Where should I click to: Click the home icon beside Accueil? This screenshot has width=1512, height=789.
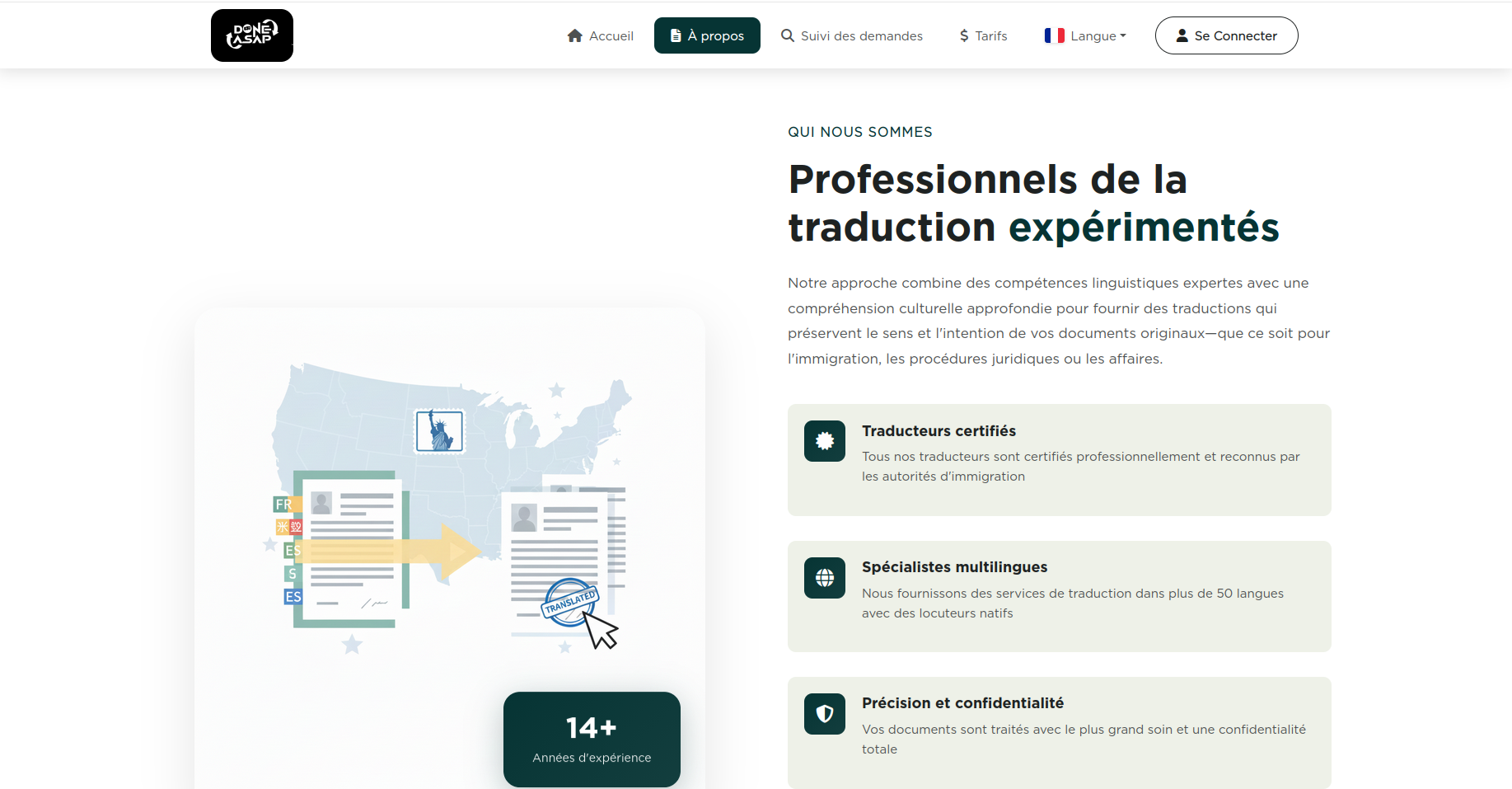575,35
